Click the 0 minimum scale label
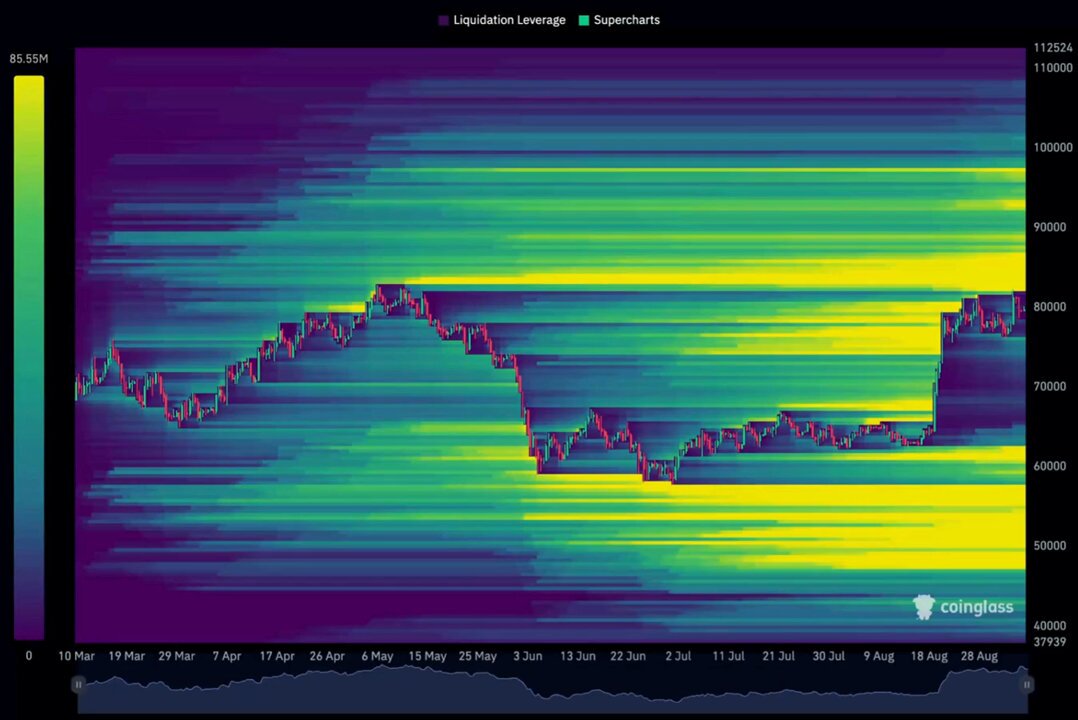 pyautogui.click(x=29, y=656)
